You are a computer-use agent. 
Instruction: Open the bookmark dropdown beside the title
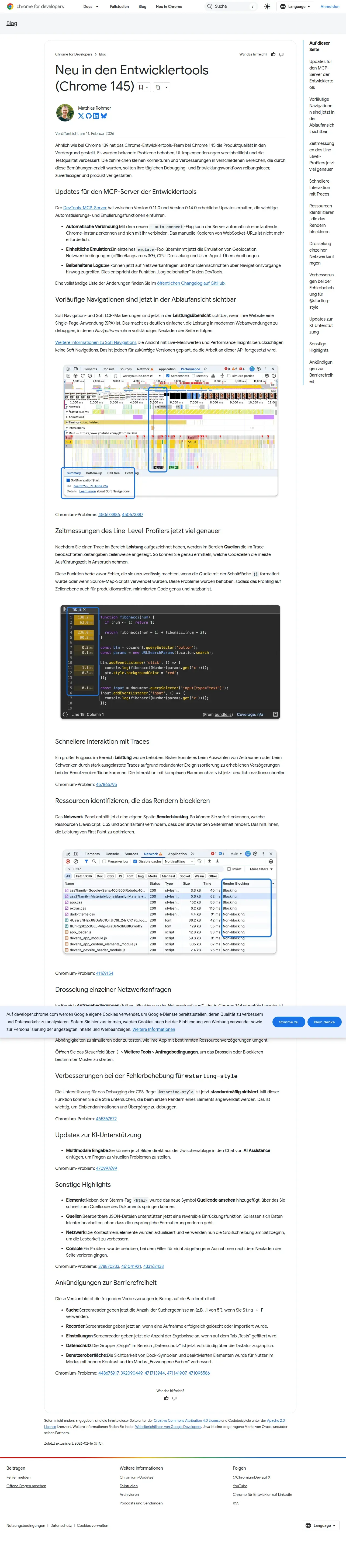(143, 87)
